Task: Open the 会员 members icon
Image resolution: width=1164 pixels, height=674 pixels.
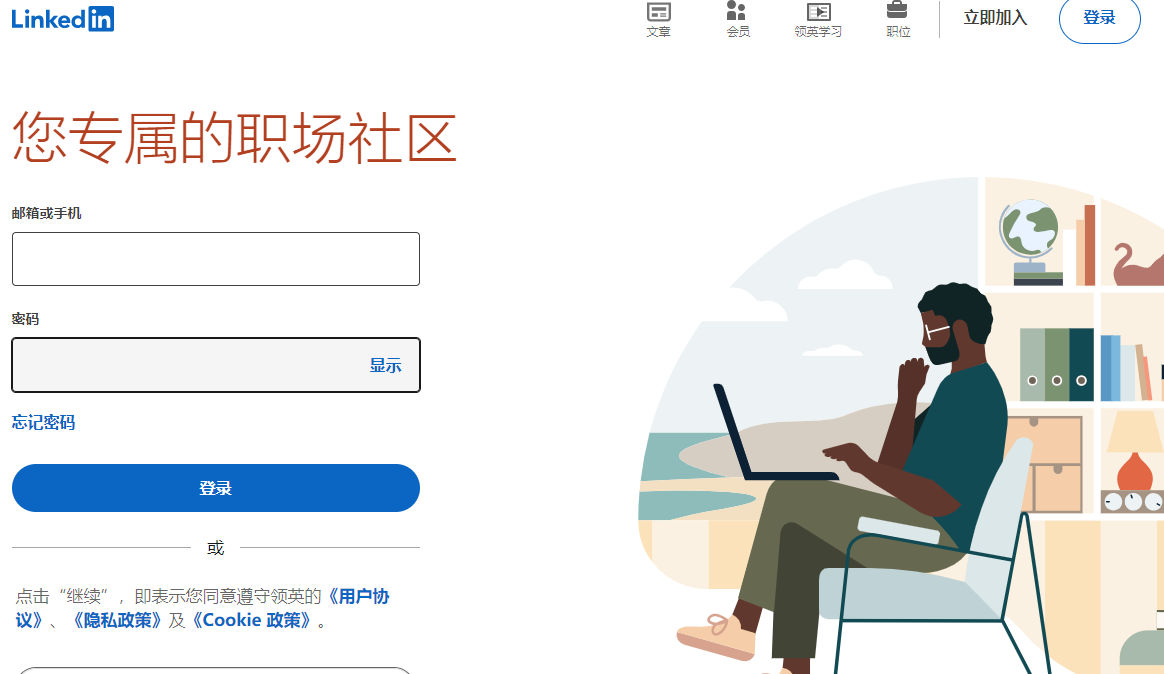Action: 737,20
